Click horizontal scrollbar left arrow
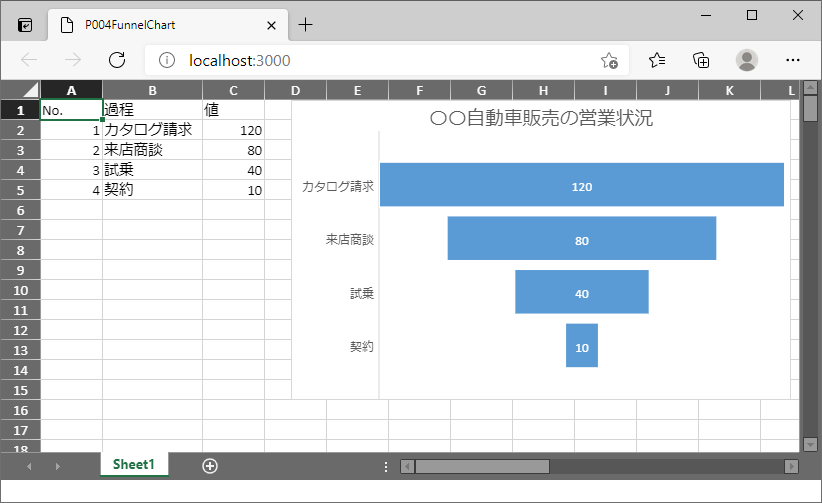The width and height of the screenshot is (822, 503). [x=407, y=466]
